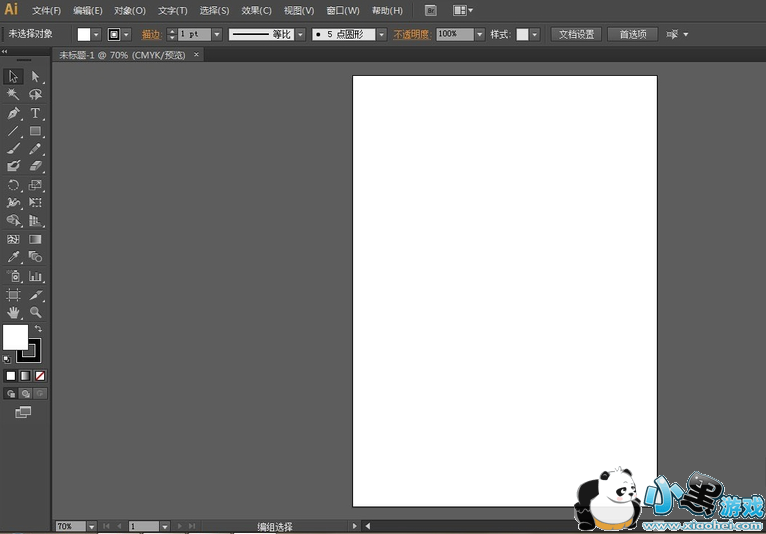Click the 文档设置 button
766x534 pixels.
[x=576, y=34]
